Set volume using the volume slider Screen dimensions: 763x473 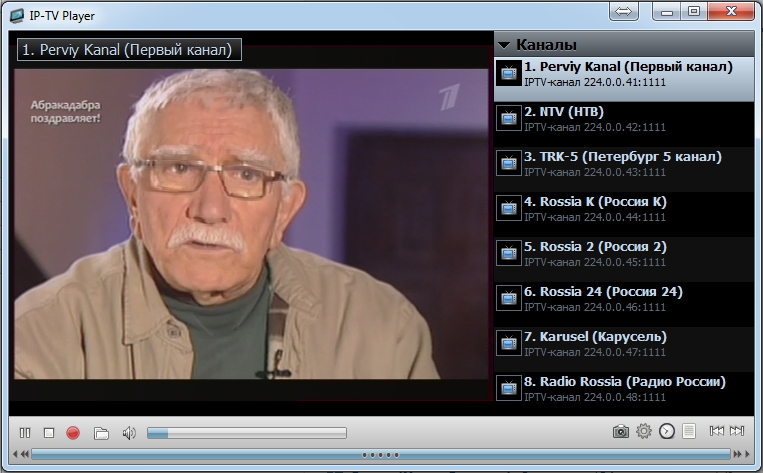click(x=246, y=433)
